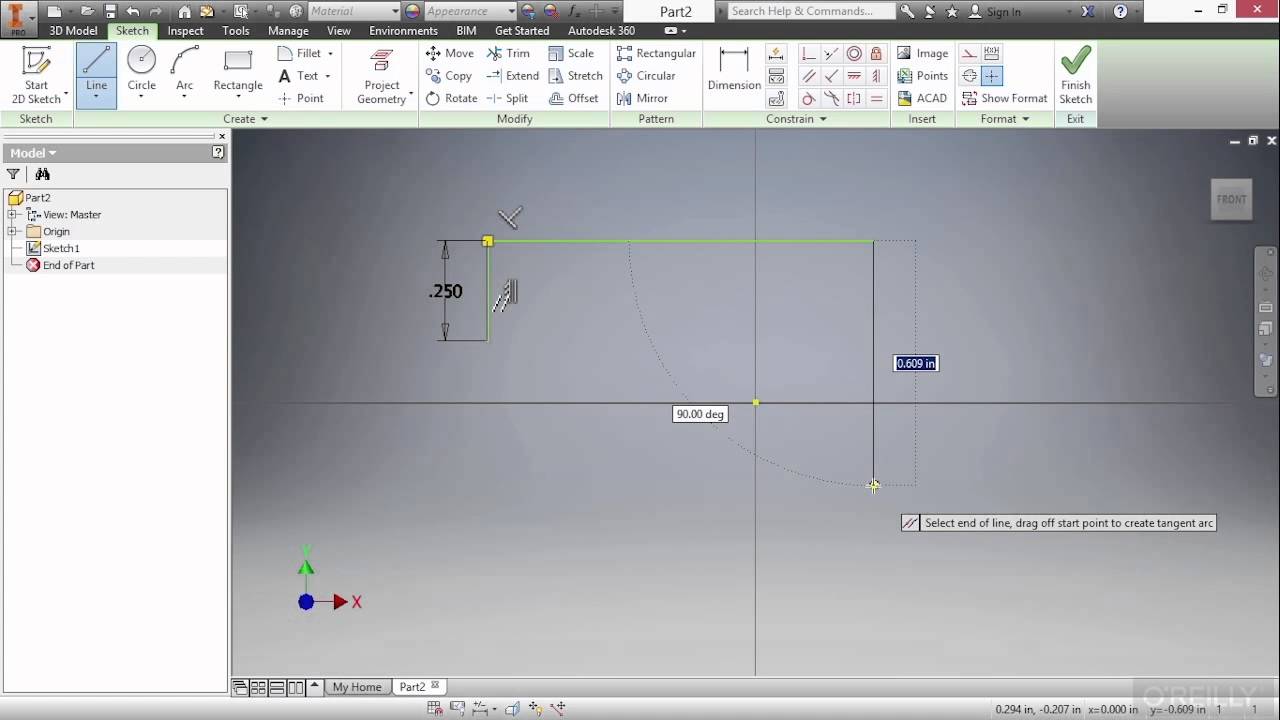Click the 0.609 in length input
Image resolution: width=1280 pixels, height=720 pixels.
(915, 363)
